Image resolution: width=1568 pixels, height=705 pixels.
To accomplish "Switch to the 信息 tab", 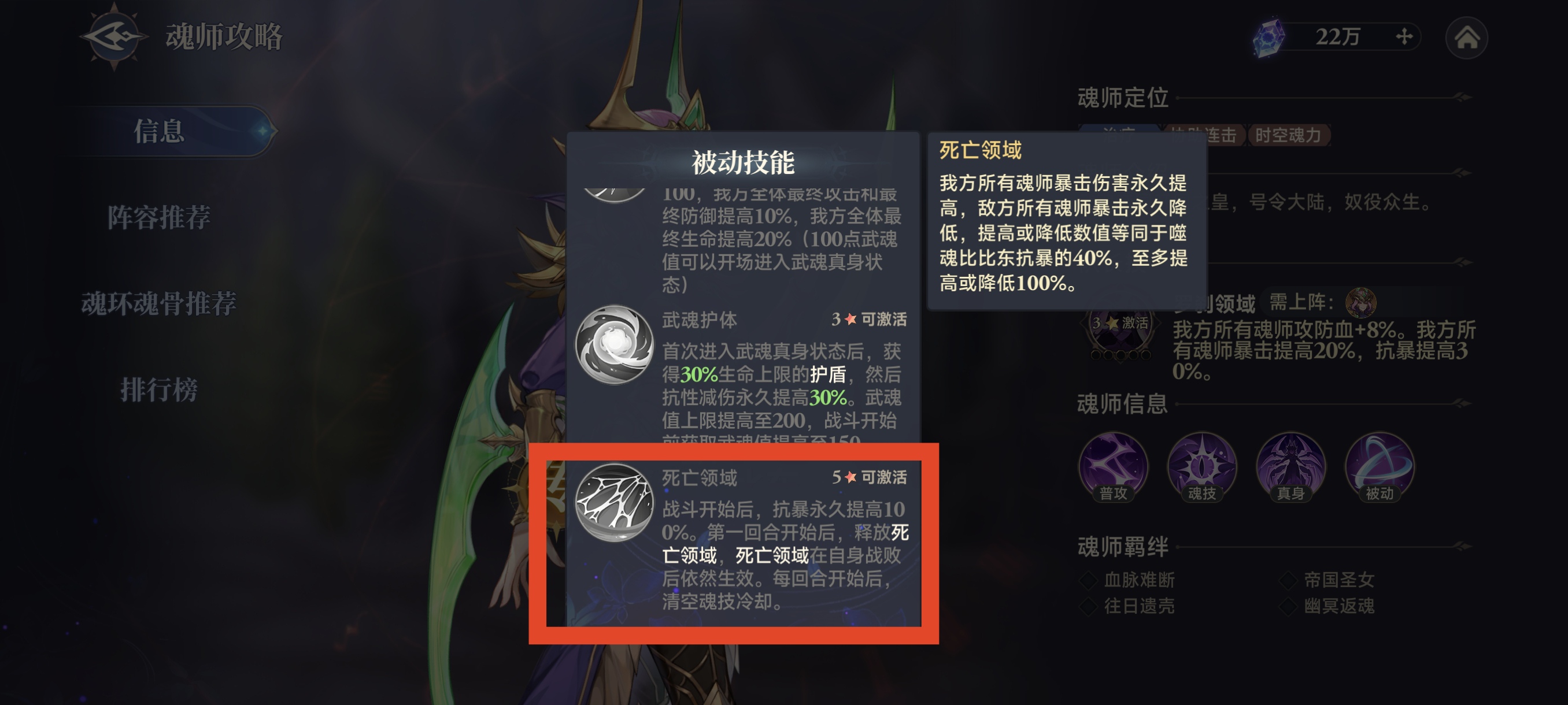I will 160,131.
